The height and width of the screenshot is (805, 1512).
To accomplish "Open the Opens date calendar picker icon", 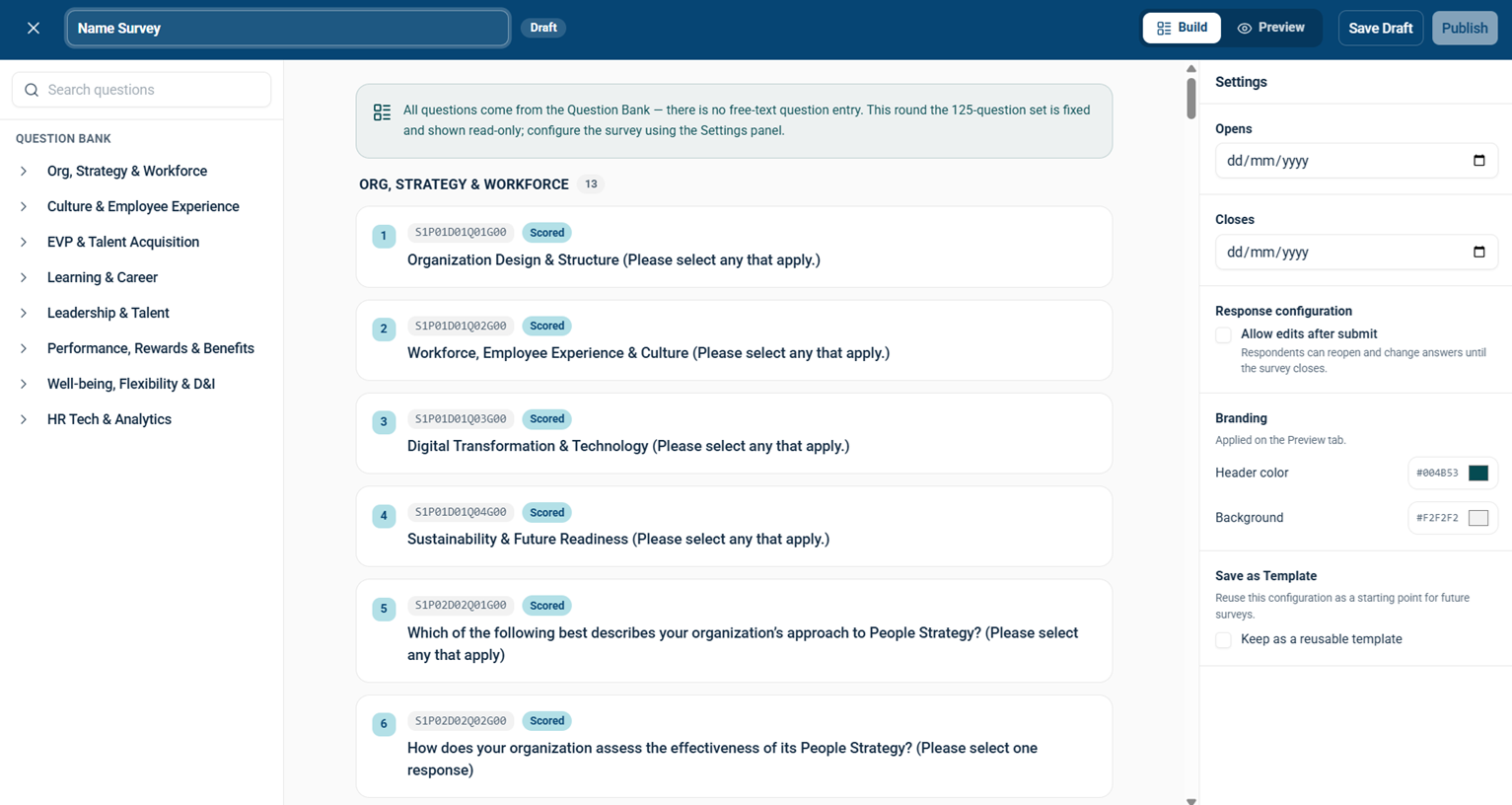I will click(1478, 161).
